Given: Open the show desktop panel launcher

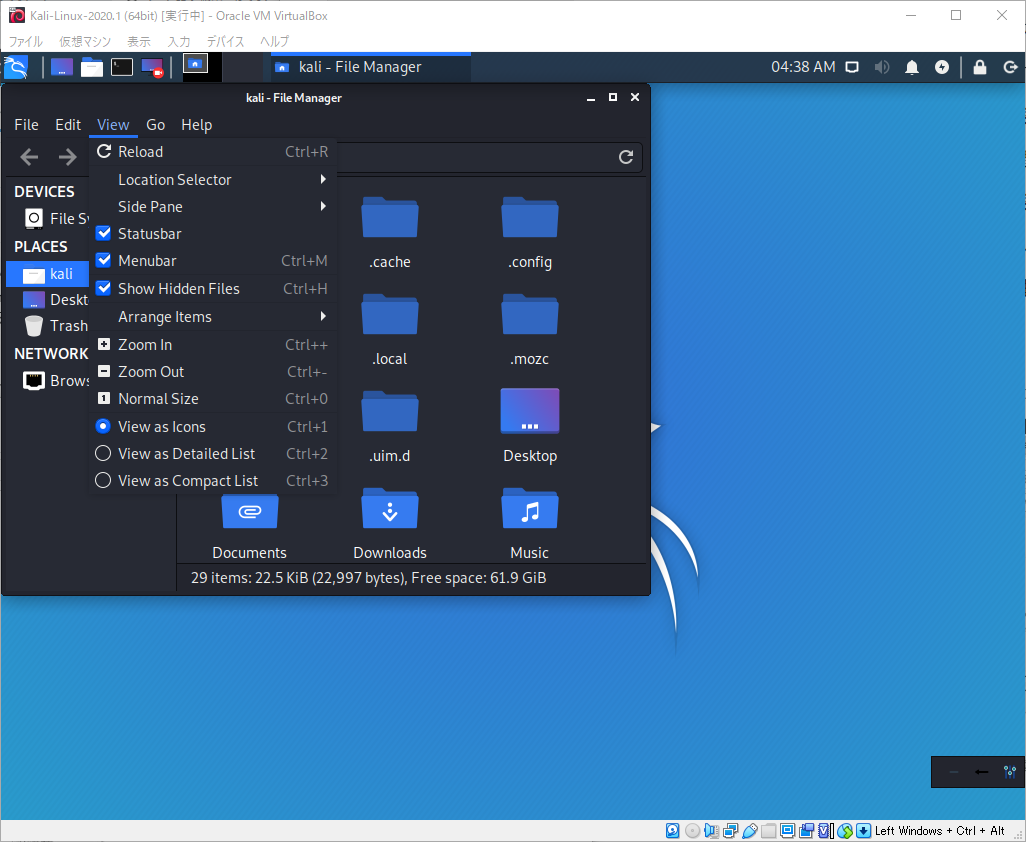Looking at the screenshot, I should [62, 67].
